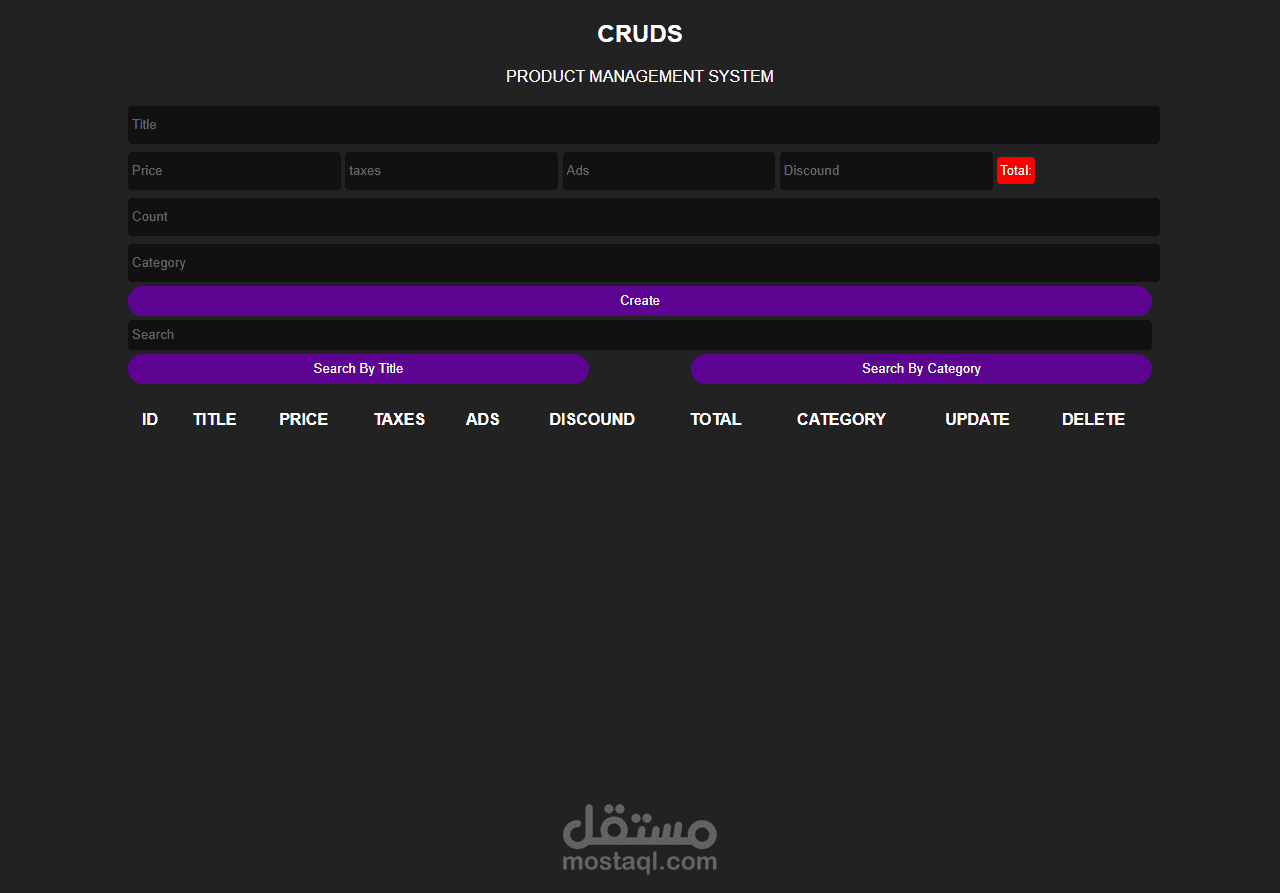Image resolution: width=1280 pixels, height=893 pixels.
Task: Click the ID column header
Action: [150, 420]
